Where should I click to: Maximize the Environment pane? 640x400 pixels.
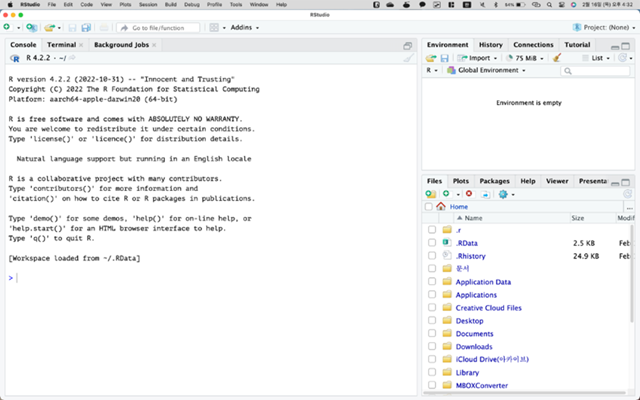point(625,46)
